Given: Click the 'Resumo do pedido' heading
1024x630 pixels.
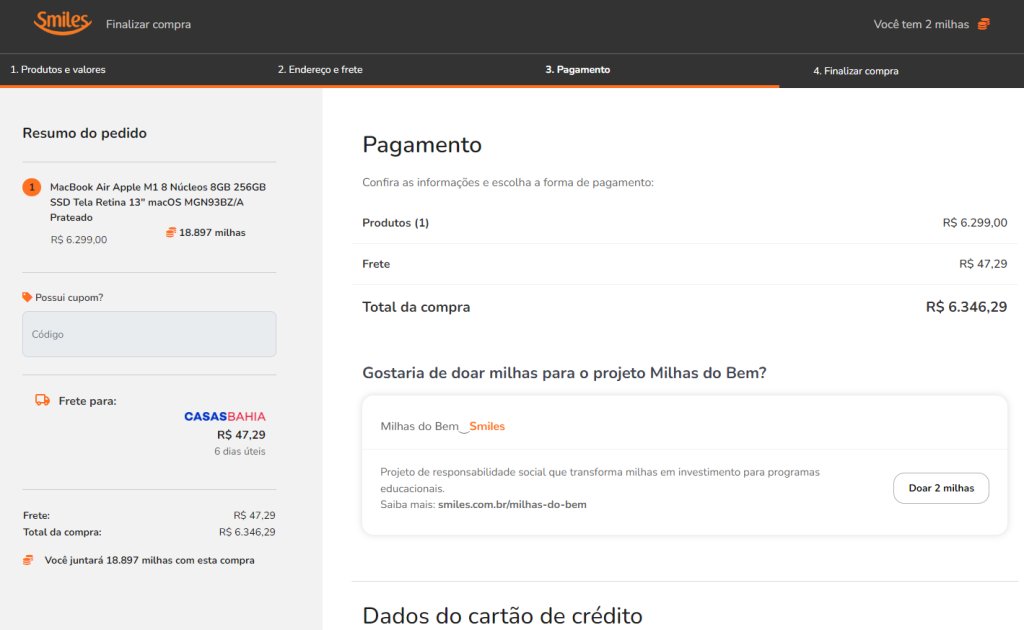Looking at the screenshot, I should coord(84,133).
